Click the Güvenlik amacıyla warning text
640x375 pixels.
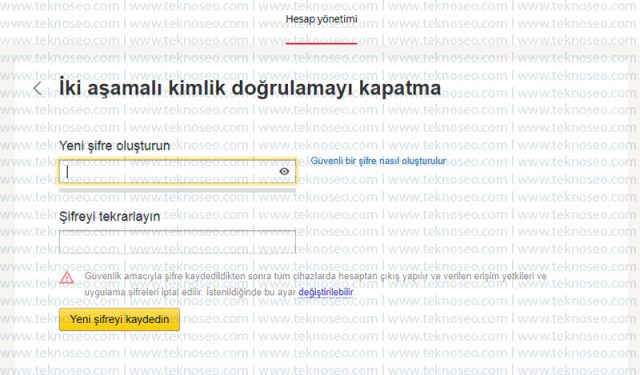coord(316,284)
